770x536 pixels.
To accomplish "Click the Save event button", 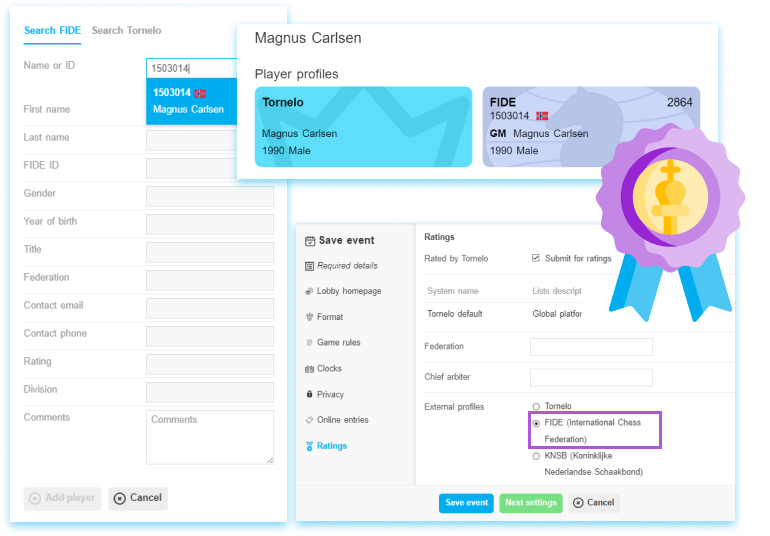I will (x=466, y=503).
